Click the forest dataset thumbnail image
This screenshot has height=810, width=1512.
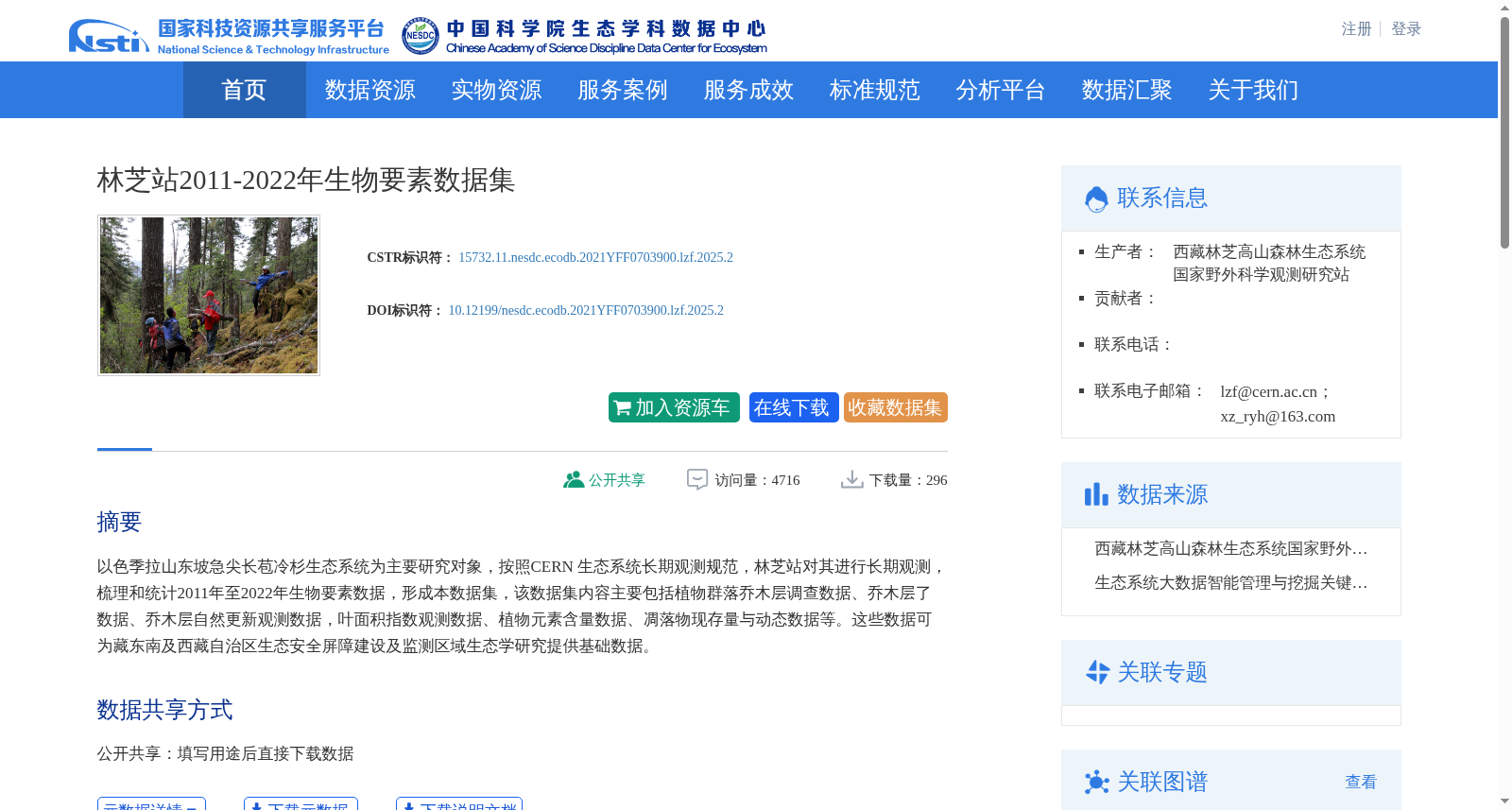(209, 295)
